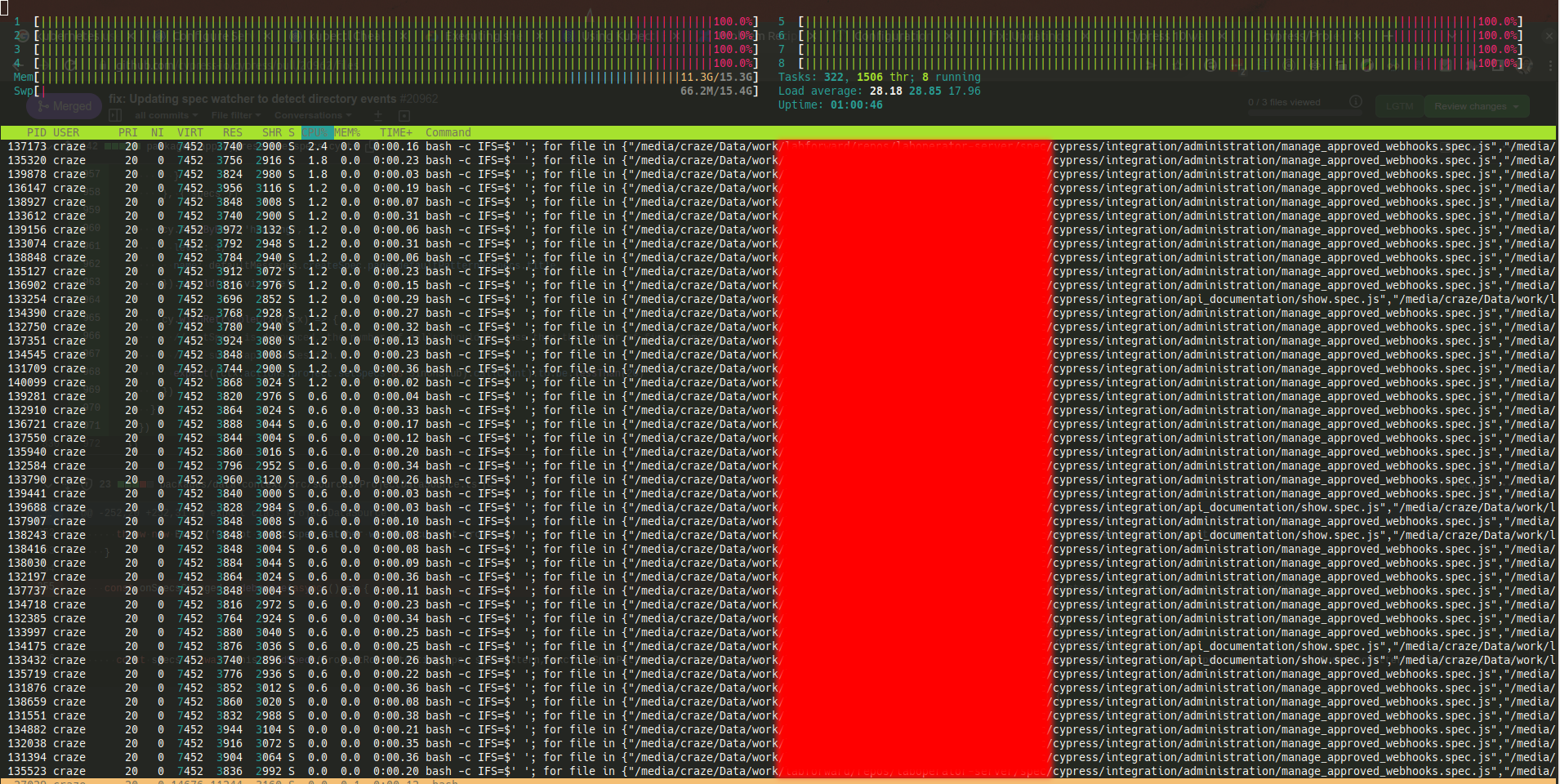Open the "Review changes" dropdown
The width and height of the screenshot is (1560, 784).
click(x=1475, y=106)
